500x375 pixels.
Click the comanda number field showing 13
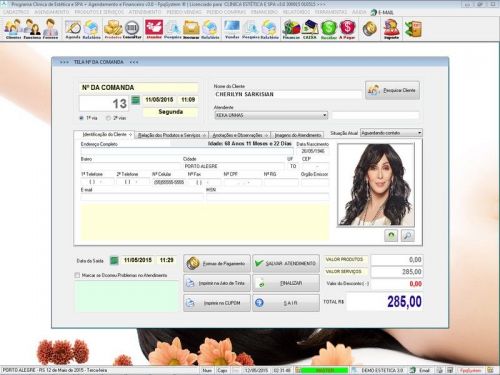104,104
